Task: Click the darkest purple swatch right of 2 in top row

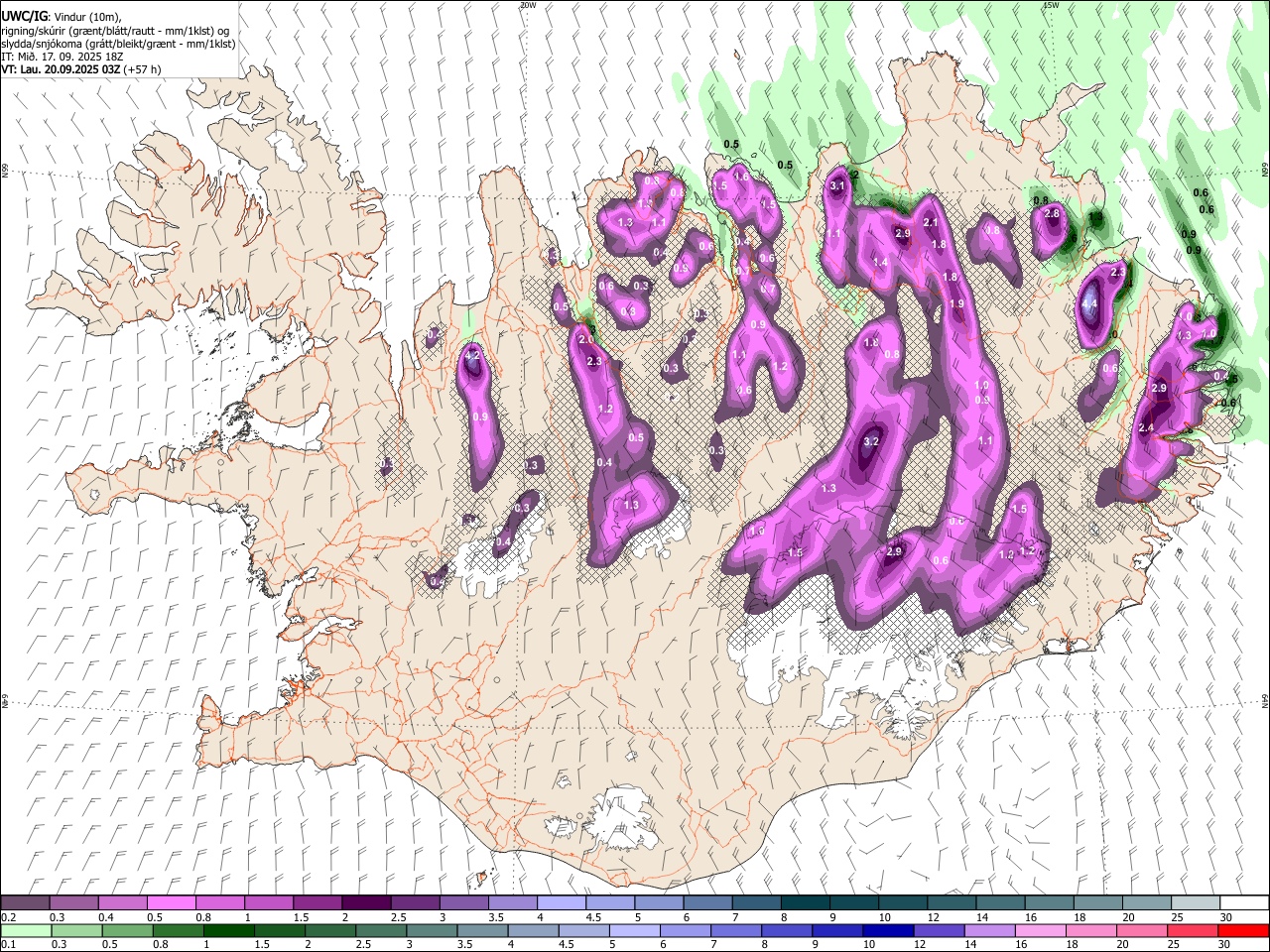Action: point(366,902)
